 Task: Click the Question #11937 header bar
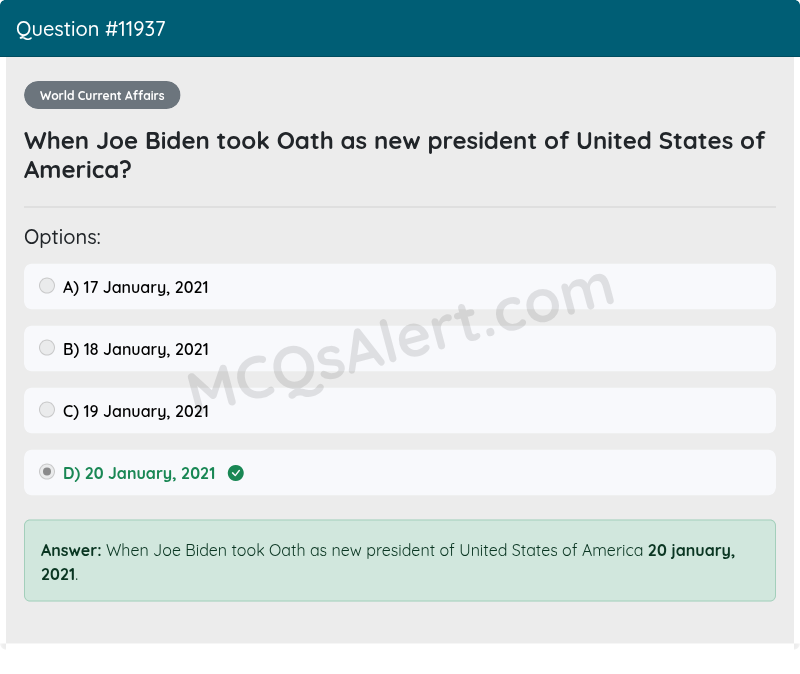coord(400,29)
